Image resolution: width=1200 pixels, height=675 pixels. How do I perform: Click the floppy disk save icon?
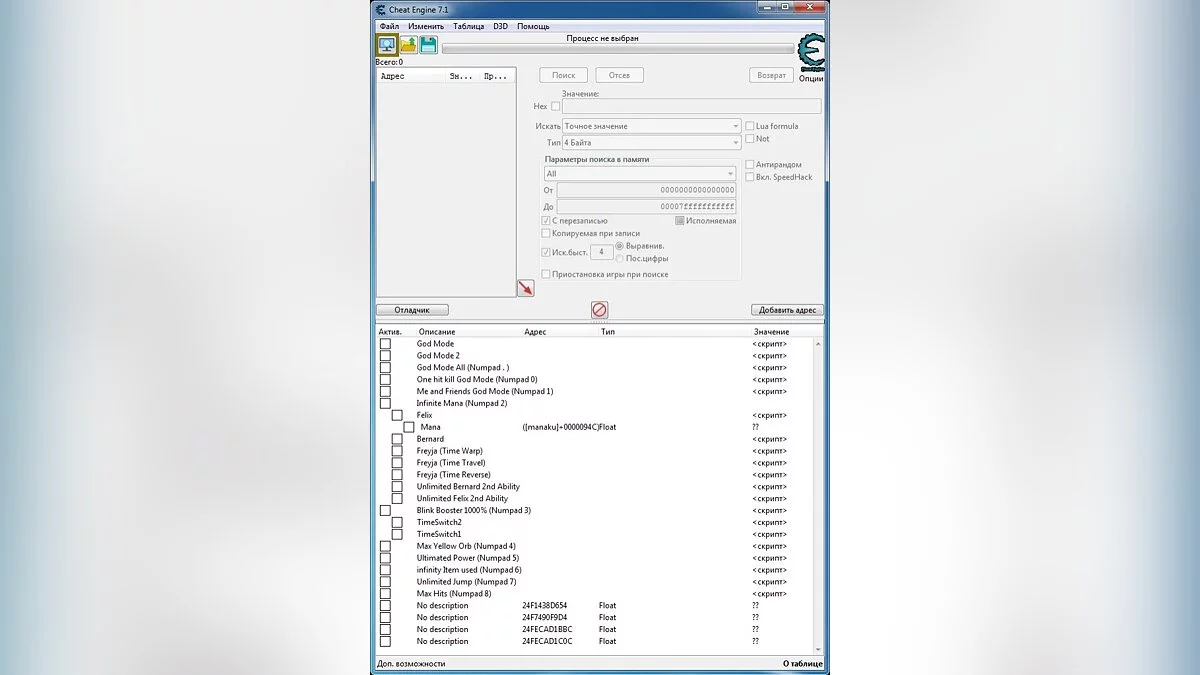pos(428,45)
